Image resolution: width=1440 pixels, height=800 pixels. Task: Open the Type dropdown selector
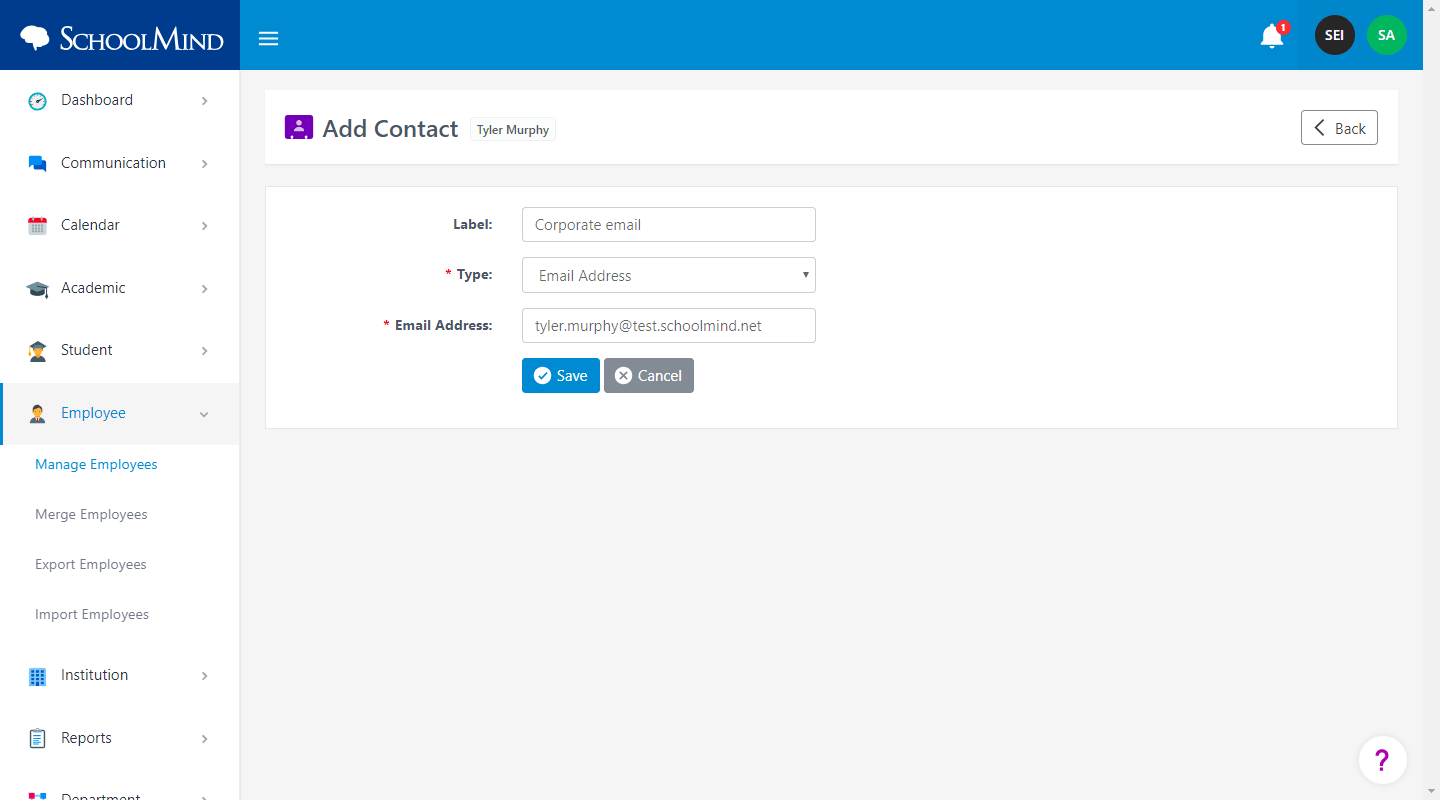click(x=668, y=275)
